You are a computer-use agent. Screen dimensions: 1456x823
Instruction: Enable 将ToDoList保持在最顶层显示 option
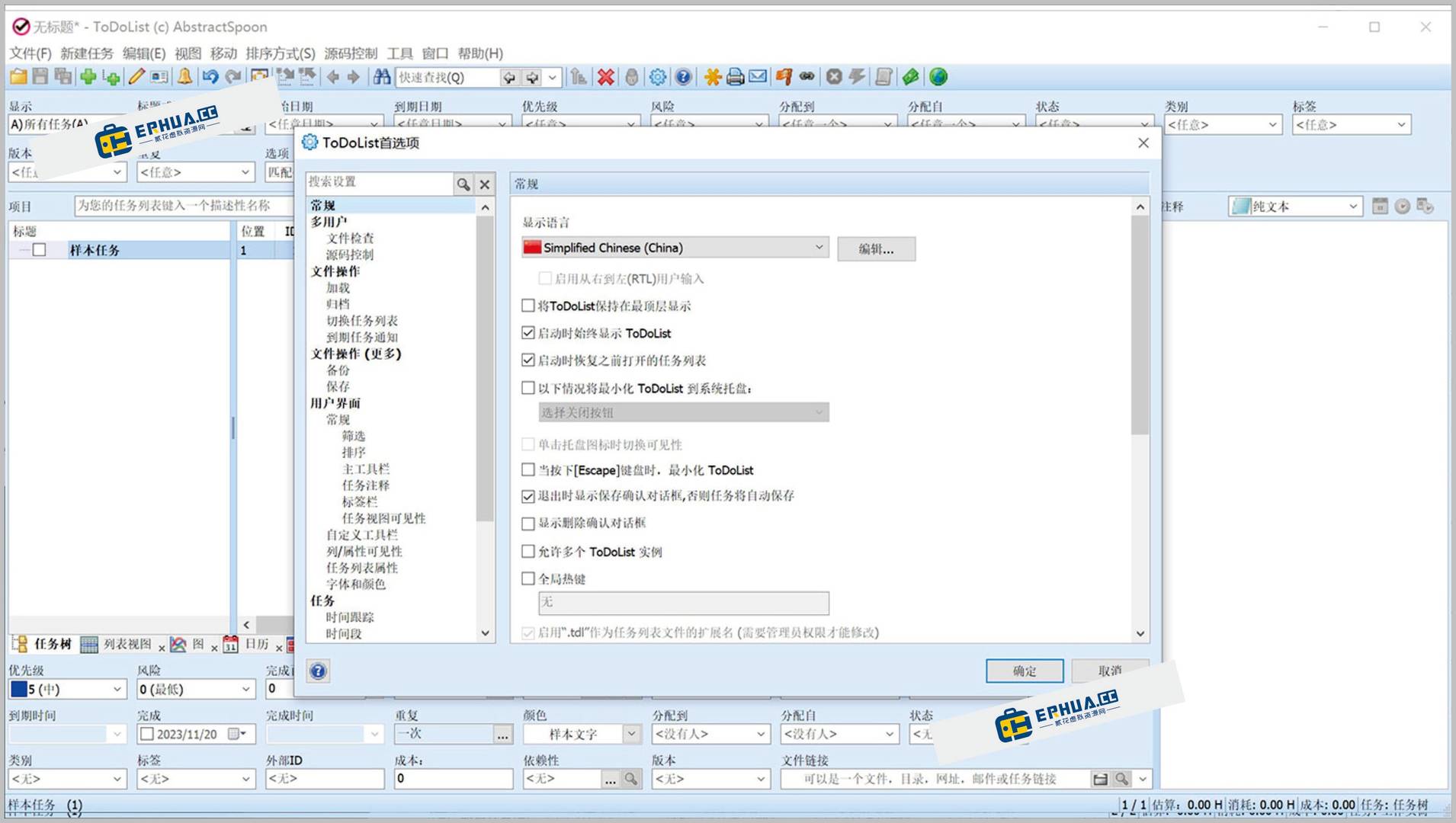528,306
